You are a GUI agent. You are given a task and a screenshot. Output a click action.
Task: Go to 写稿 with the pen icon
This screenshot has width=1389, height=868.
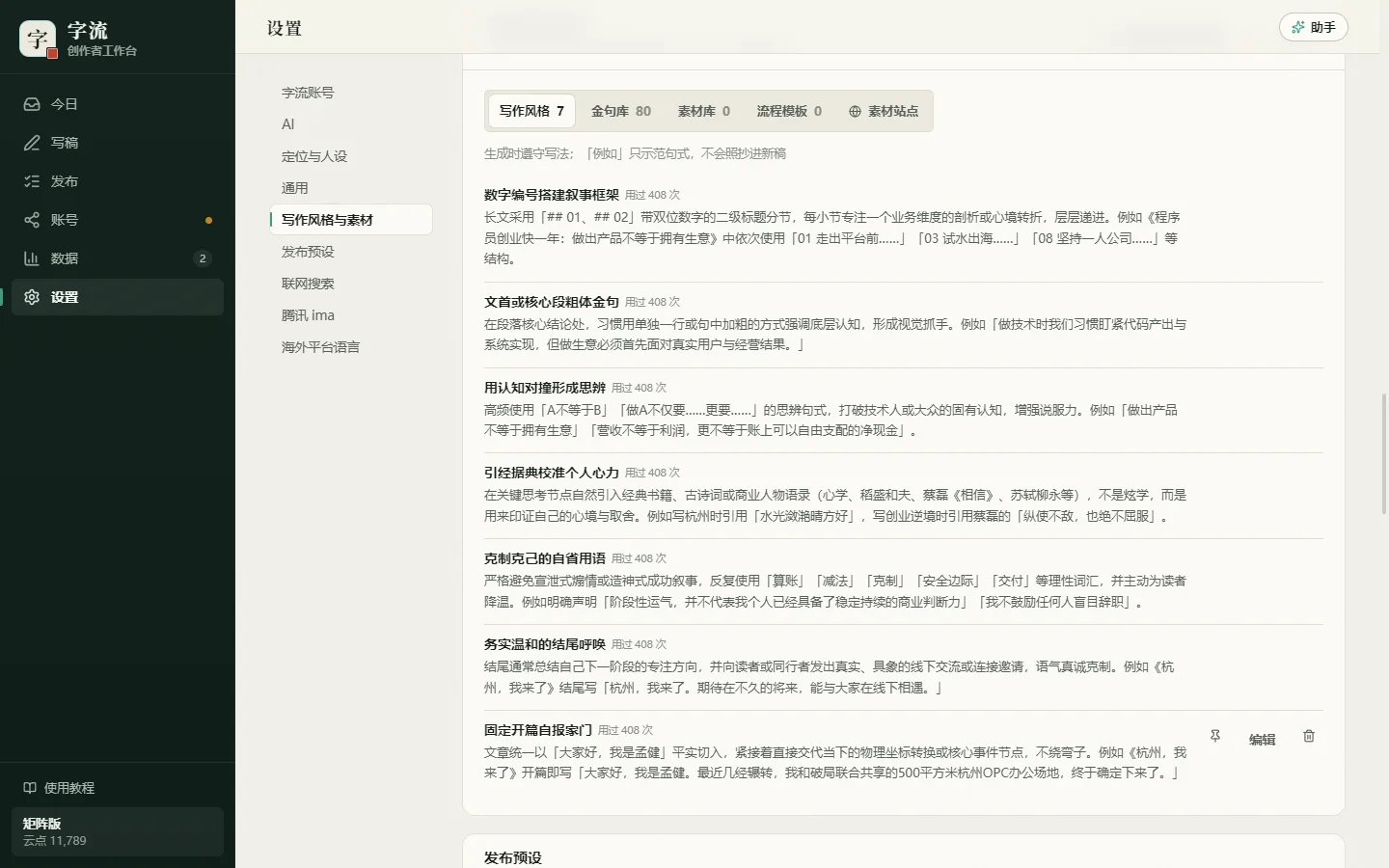click(x=118, y=143)
